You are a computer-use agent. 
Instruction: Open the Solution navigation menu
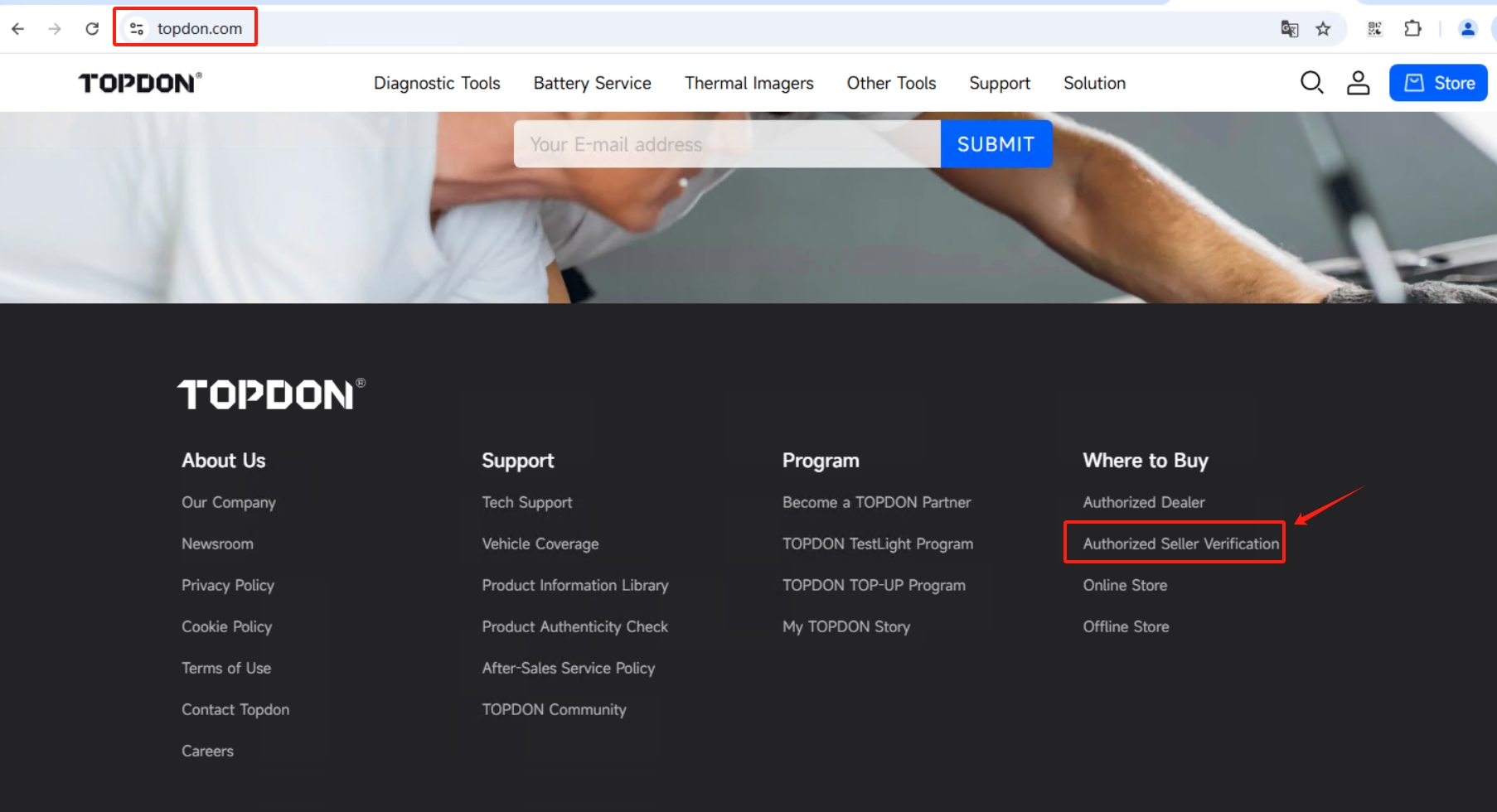(x=1094, y=83)
